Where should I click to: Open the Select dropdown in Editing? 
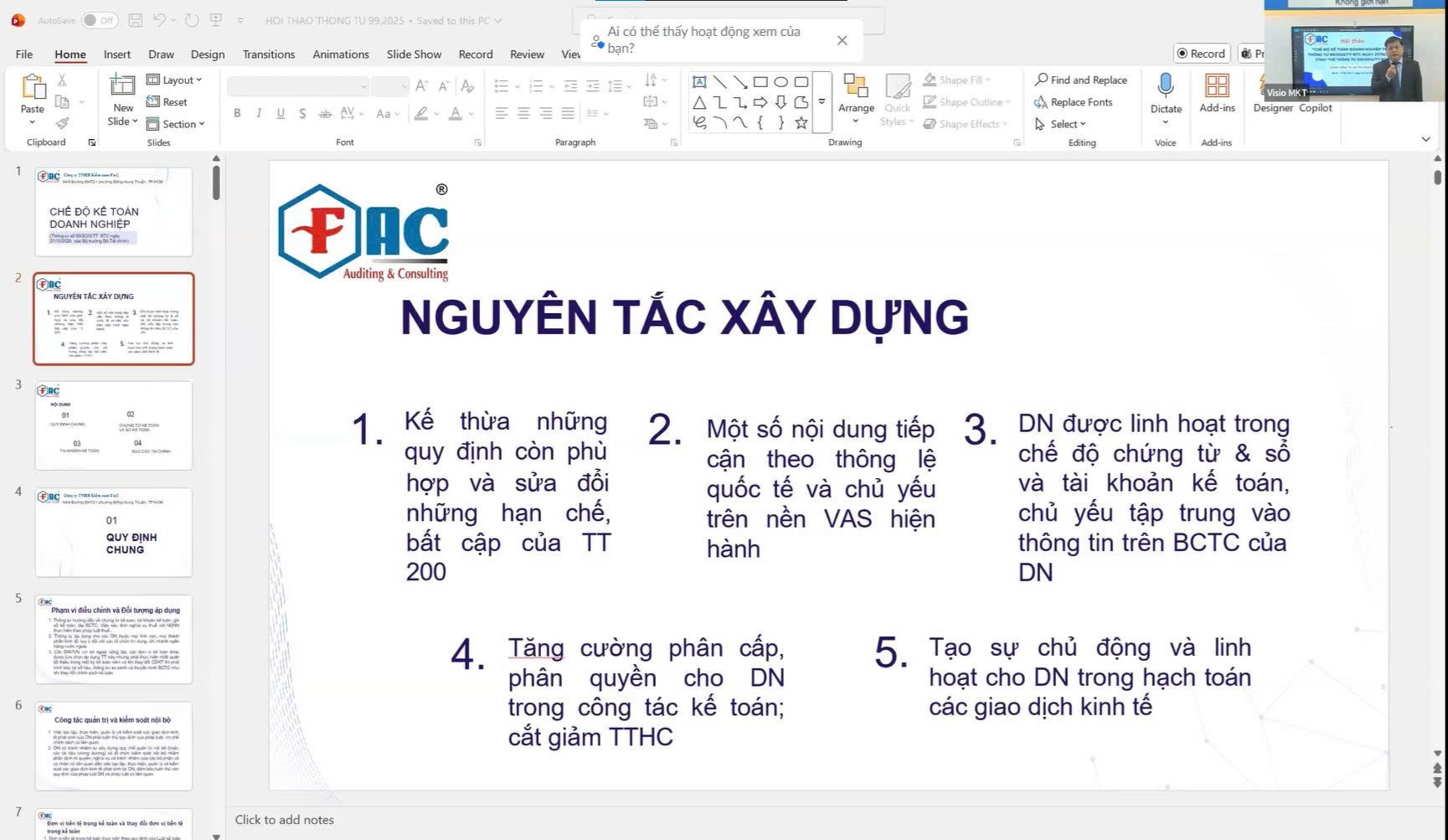(x=1061, y=124)
